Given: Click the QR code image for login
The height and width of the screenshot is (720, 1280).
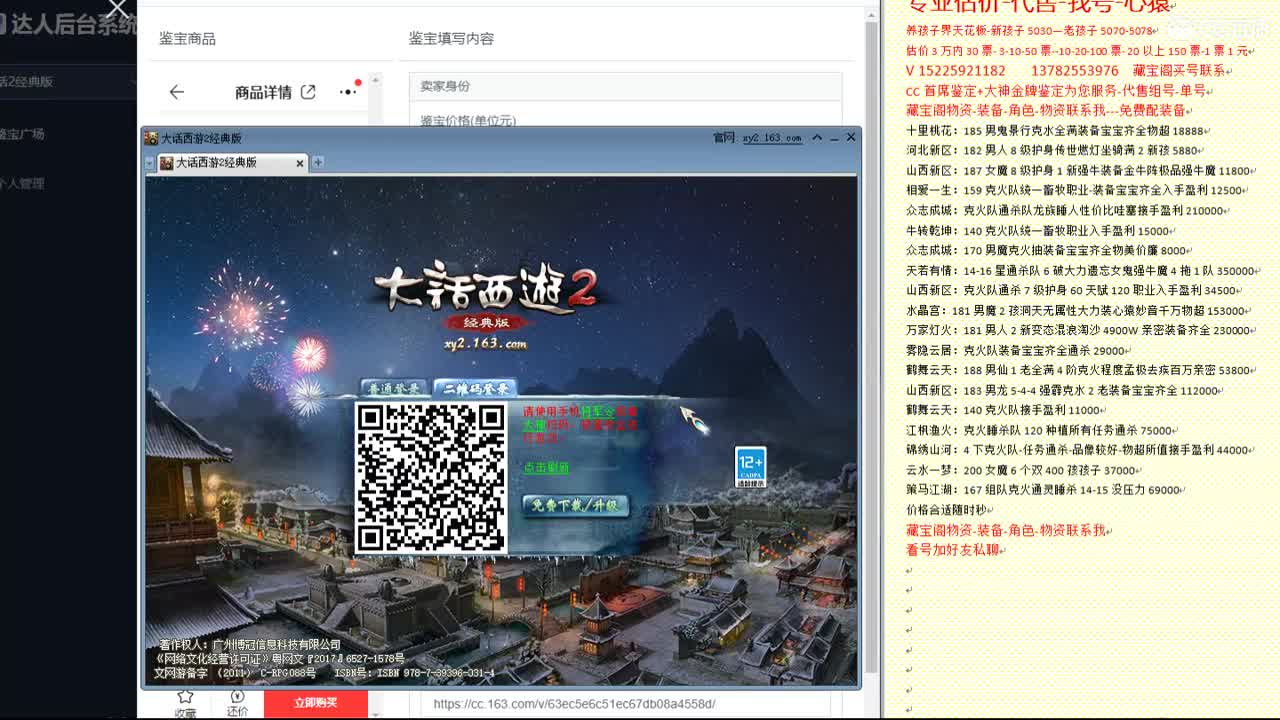Looking at the screenshot, I should 431,477.
